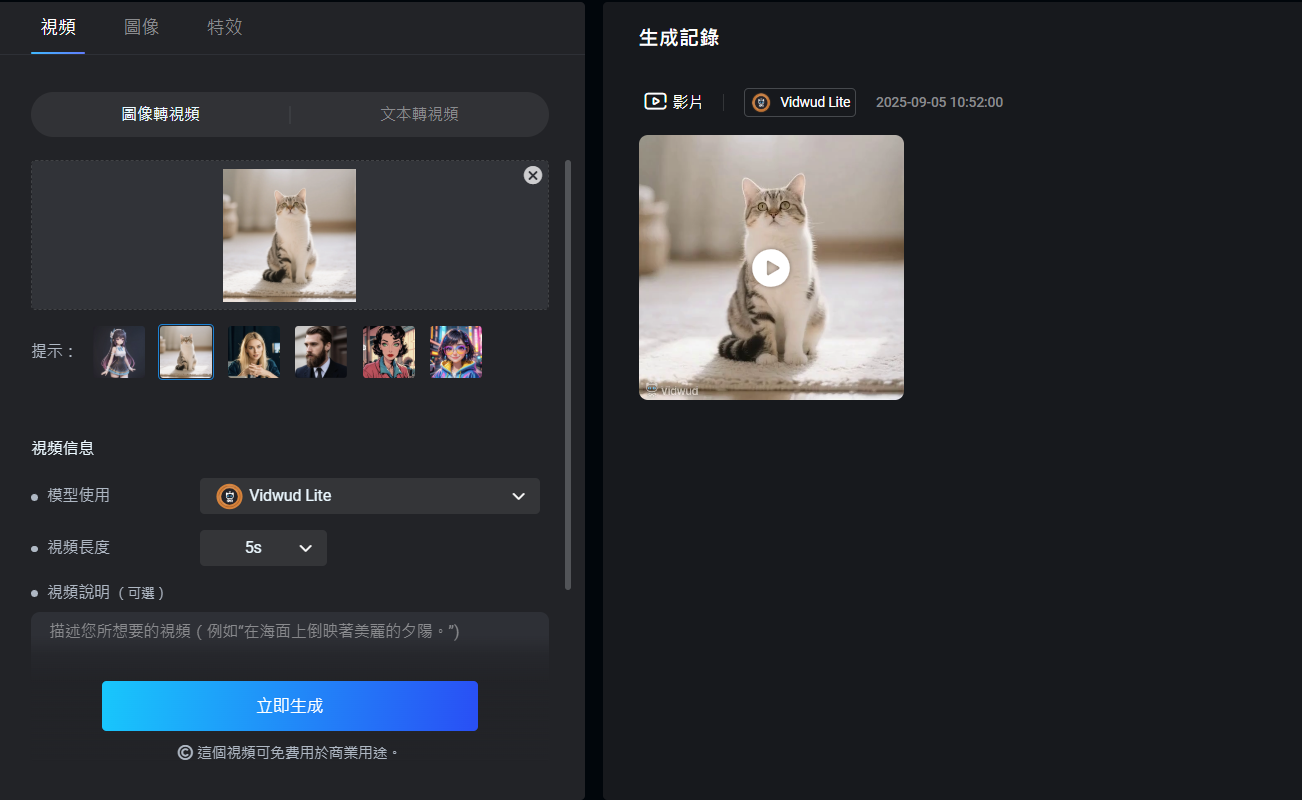Click the left panel scrollbar
Screen dimensions: 1302x800
pyautogui.click(x=569, y=375)
